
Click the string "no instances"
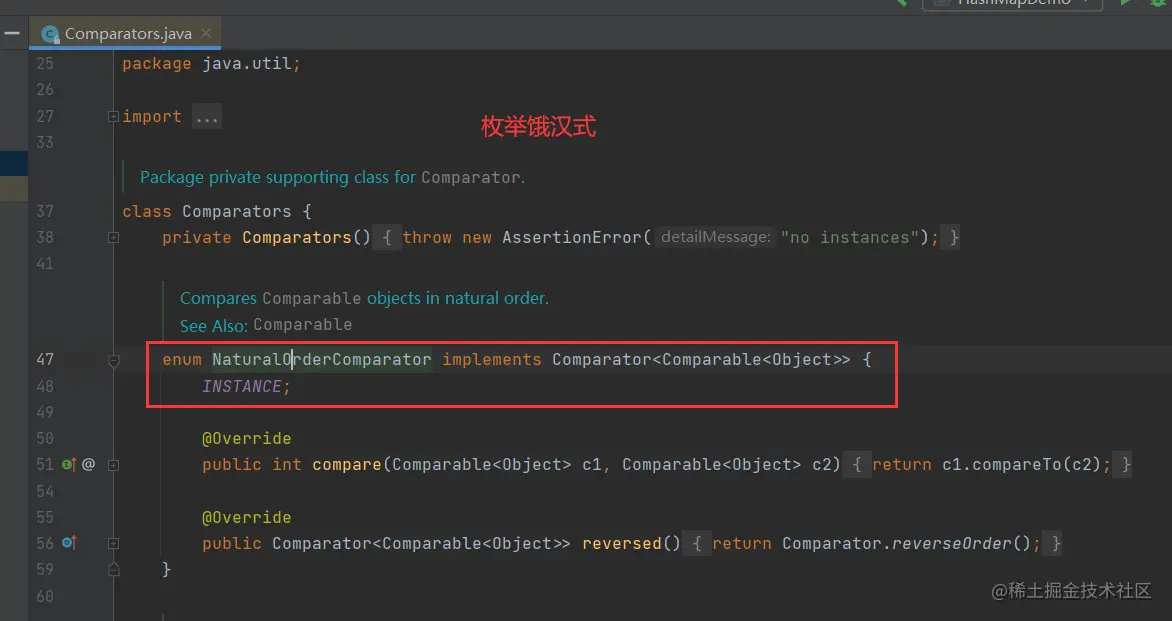click(x=849, y=238)
